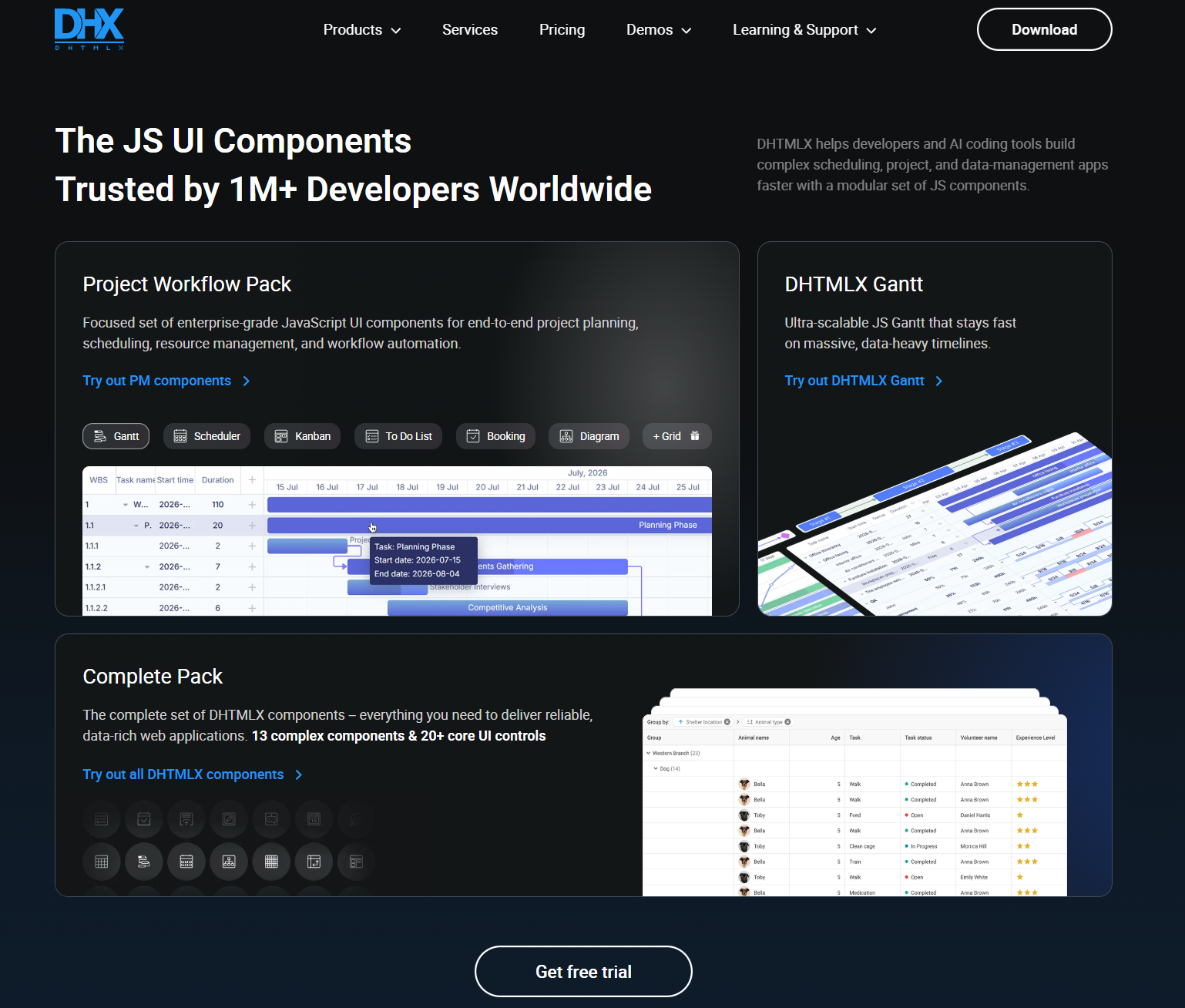Select the chatbot component icon
Viewport: 1185px width, 1008px height.
(x=271, y=819)
